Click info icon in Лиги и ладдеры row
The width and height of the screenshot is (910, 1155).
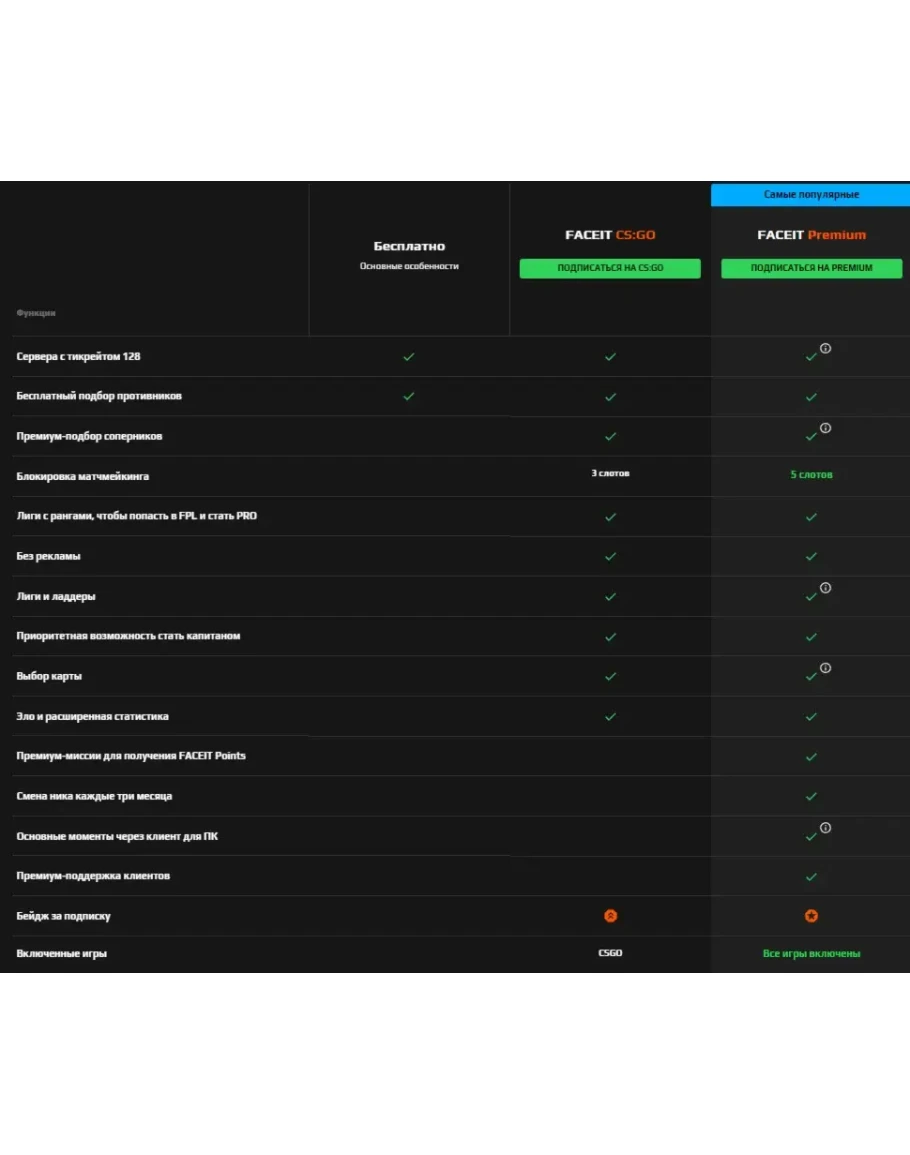click(x=826, y=588)
